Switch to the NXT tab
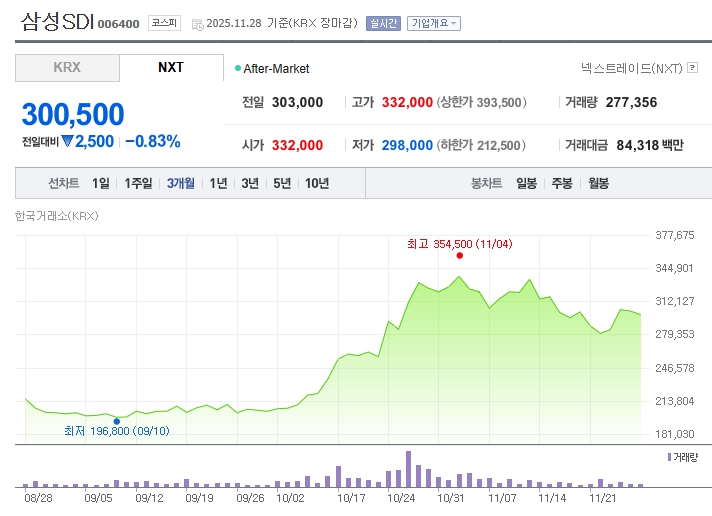The width and height of the screenshot is (712, 516). pos(171,68)
